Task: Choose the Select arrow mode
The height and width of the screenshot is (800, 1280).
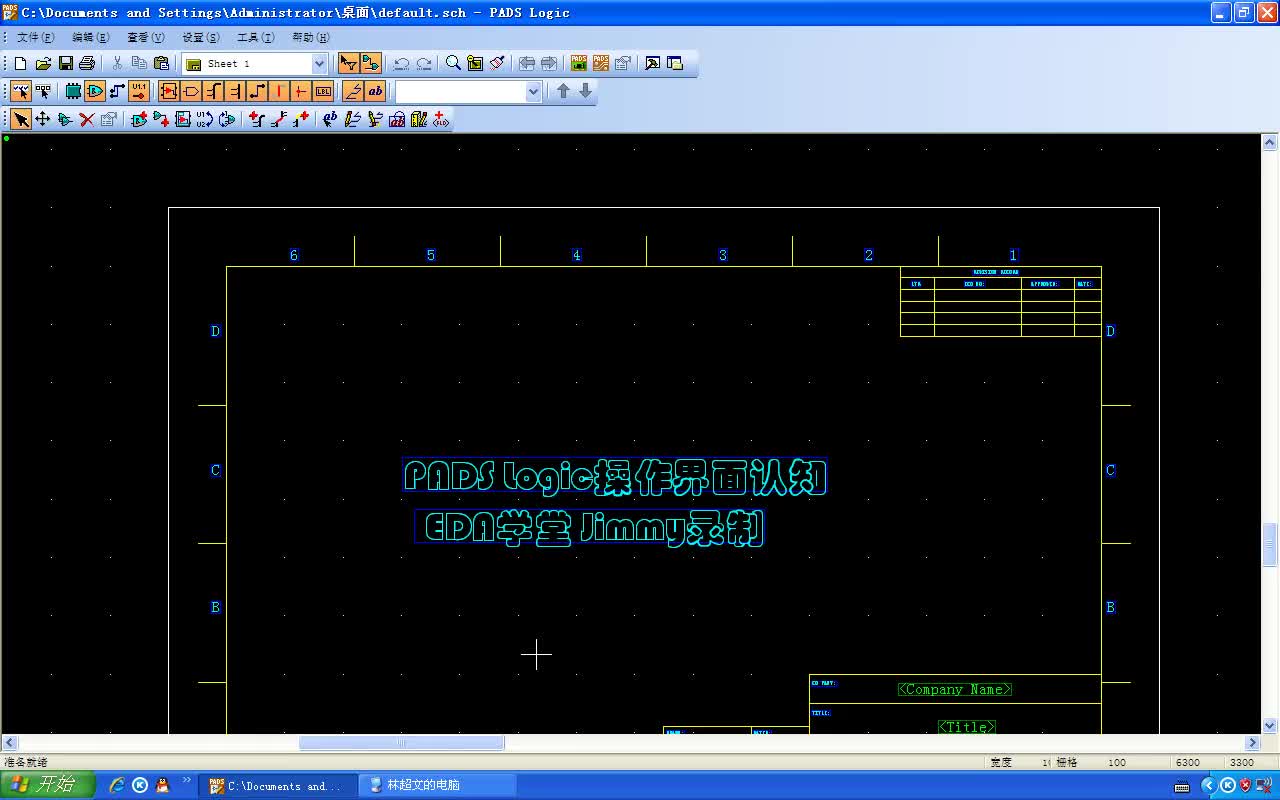Action: (x=20, y=119)
